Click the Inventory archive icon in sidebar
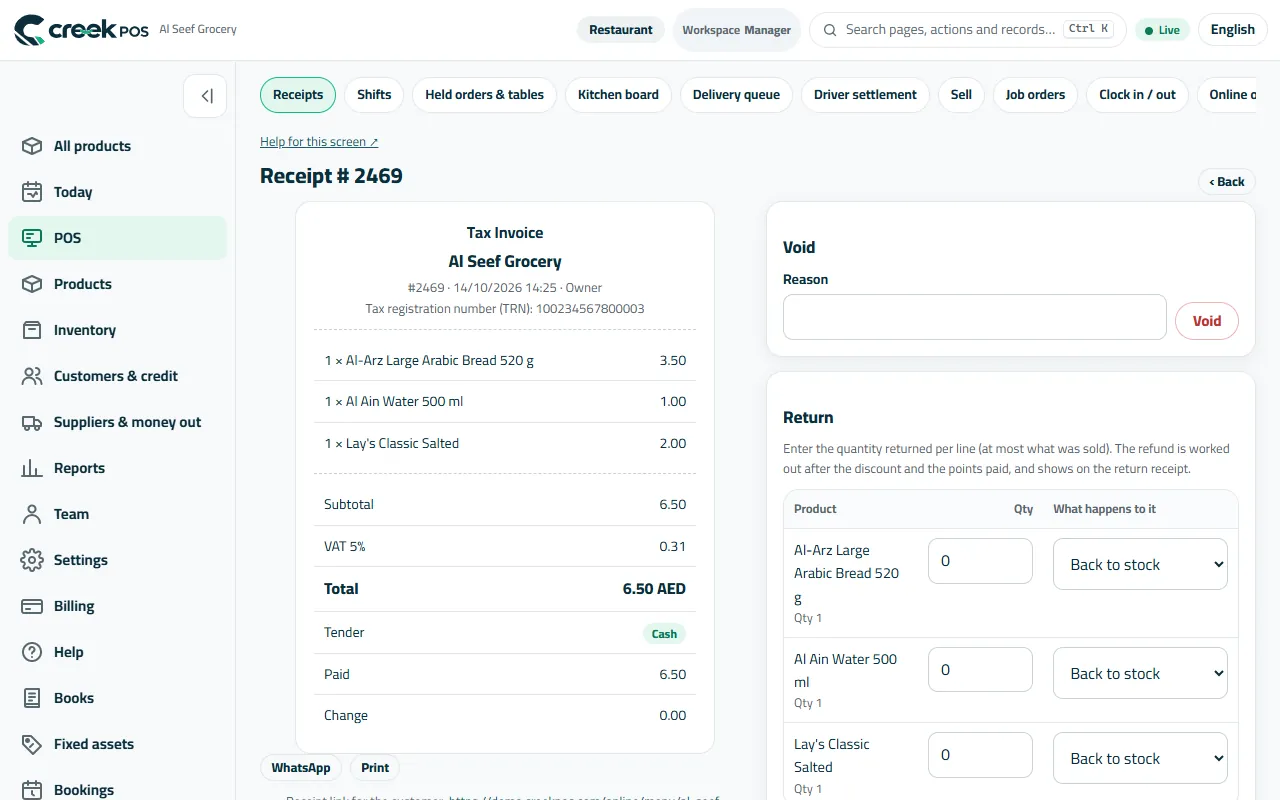 32,330
